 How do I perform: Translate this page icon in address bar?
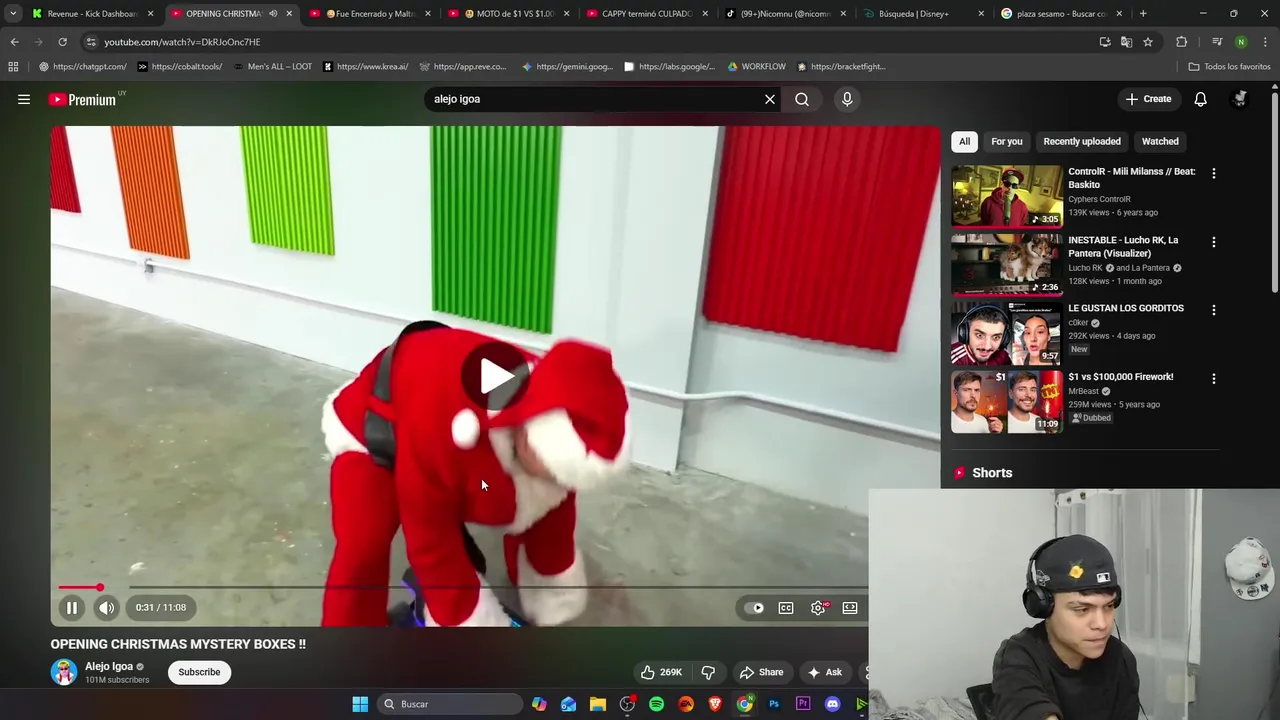click(1126, 42)
